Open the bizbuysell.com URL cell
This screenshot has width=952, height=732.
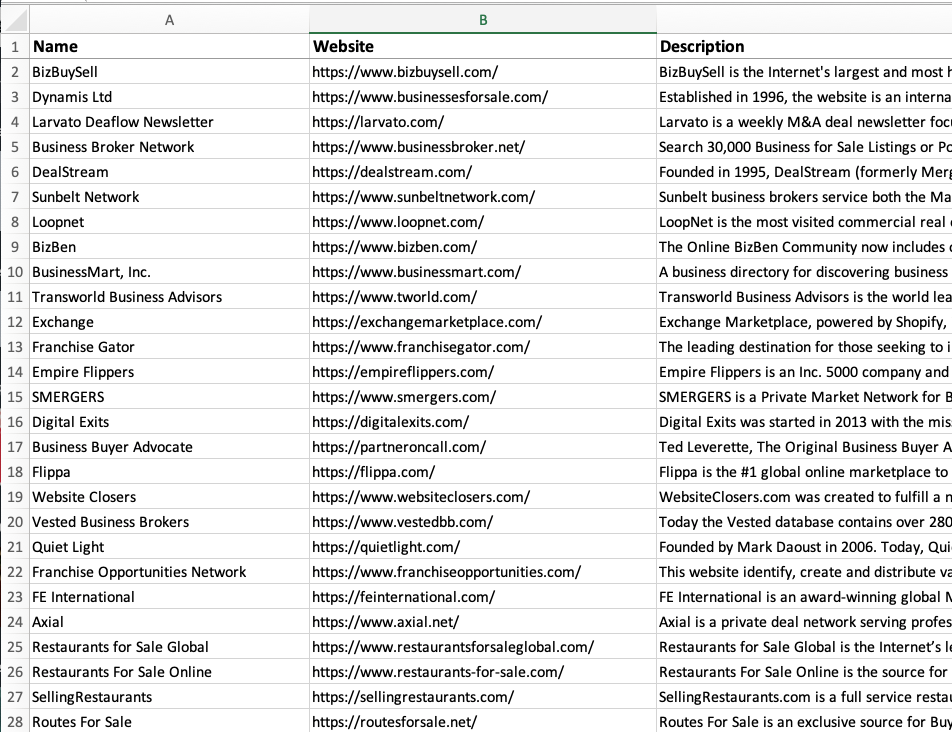pos(405,72)
